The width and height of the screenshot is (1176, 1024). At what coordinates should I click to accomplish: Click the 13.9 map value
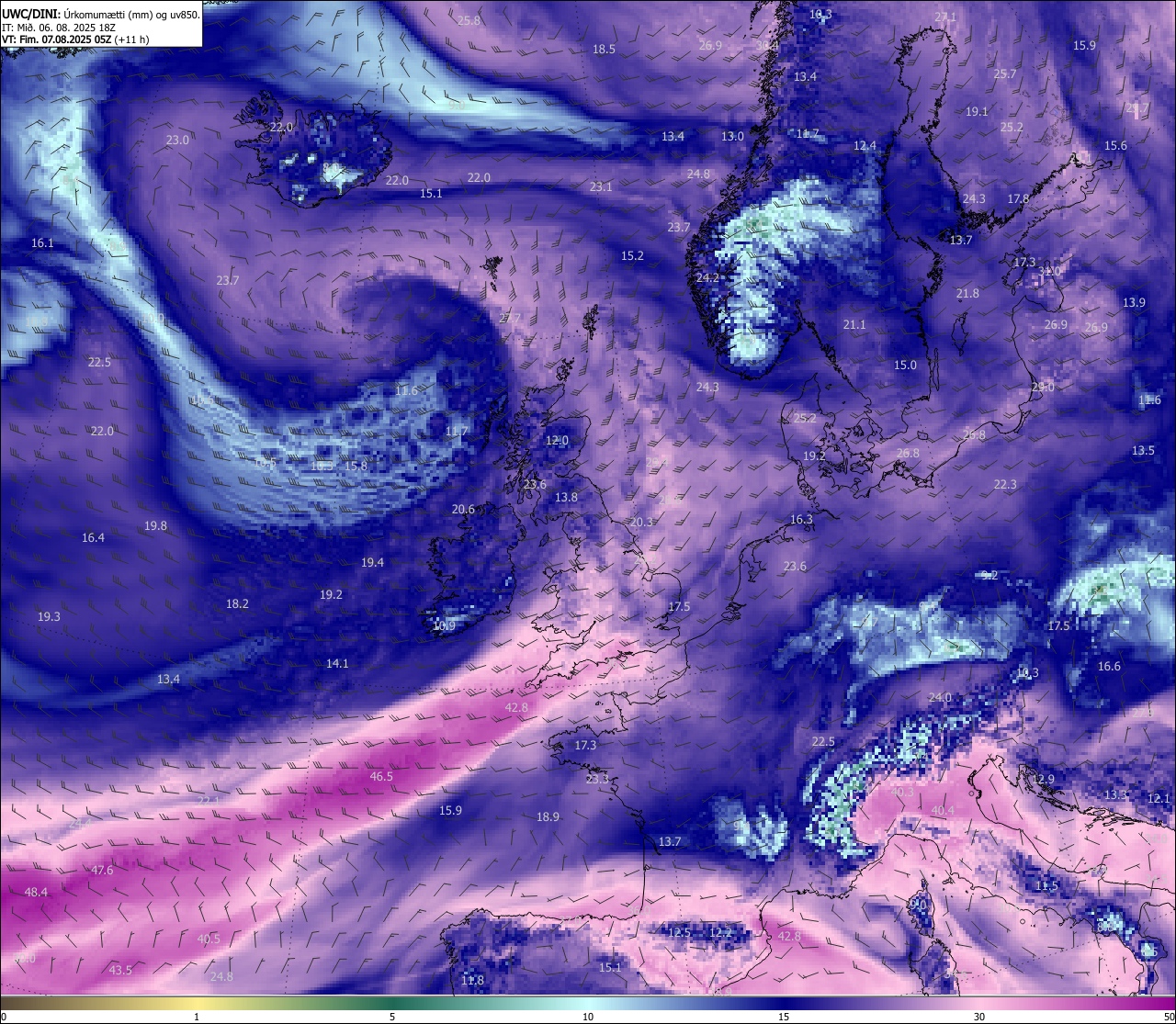coord(1134,302)
